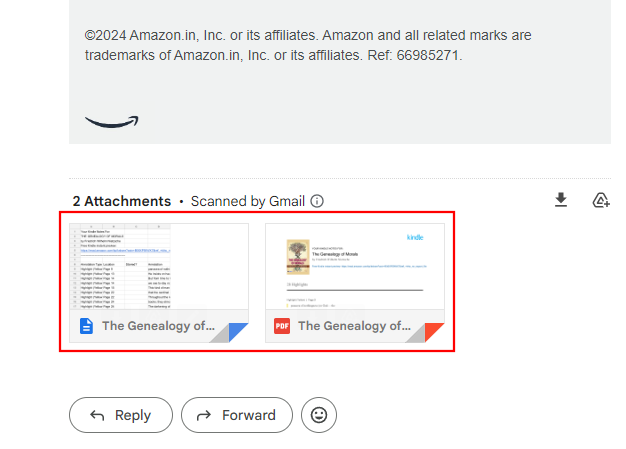Click the blue folded corner of first attachment
The height and width of the screenshot is (449, 626).
point(238,333)
